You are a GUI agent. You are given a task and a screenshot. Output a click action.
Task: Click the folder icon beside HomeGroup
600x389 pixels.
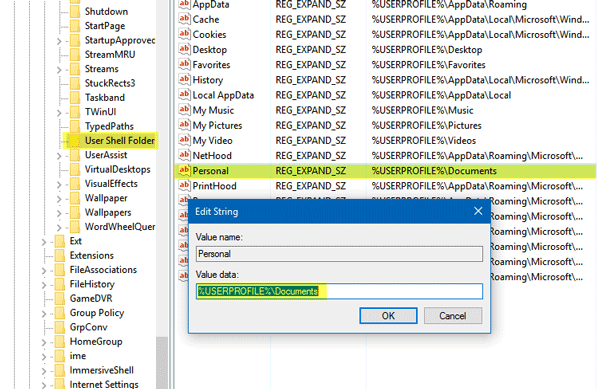point(60,341)
